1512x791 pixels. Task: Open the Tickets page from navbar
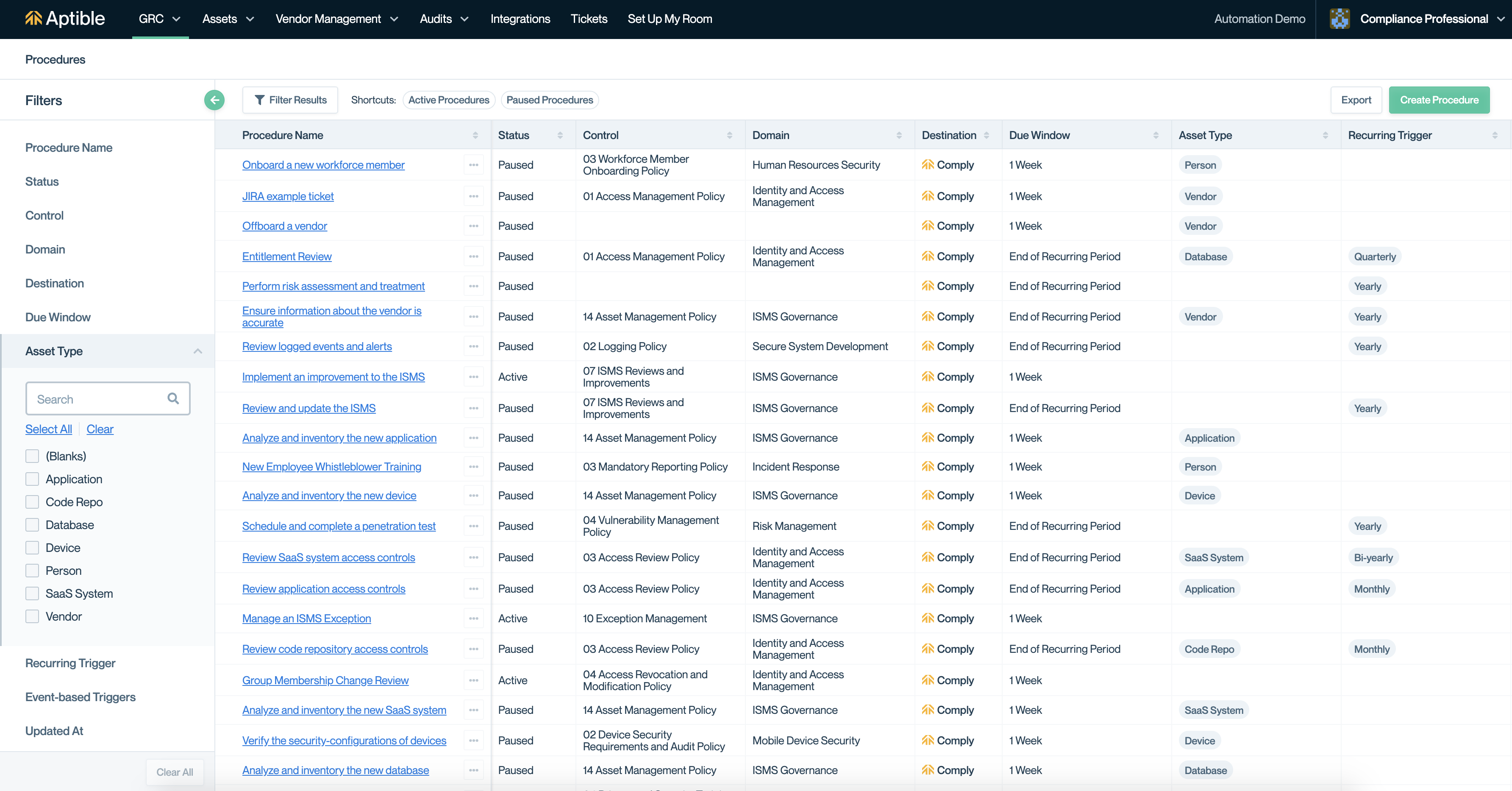click(x=589, y=19)
